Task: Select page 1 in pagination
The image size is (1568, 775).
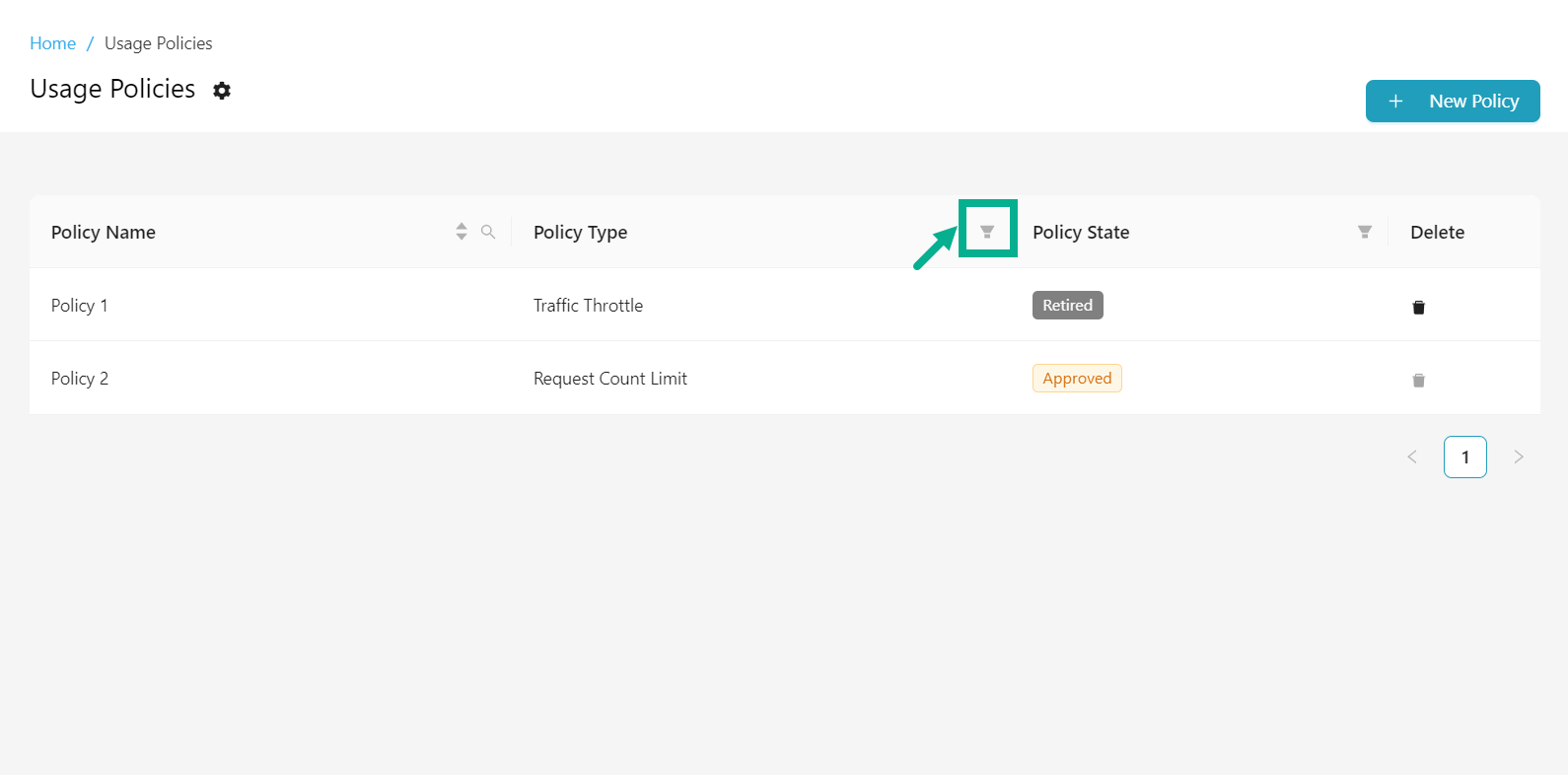Action: pyautogui.click(x=1465, y=457)
